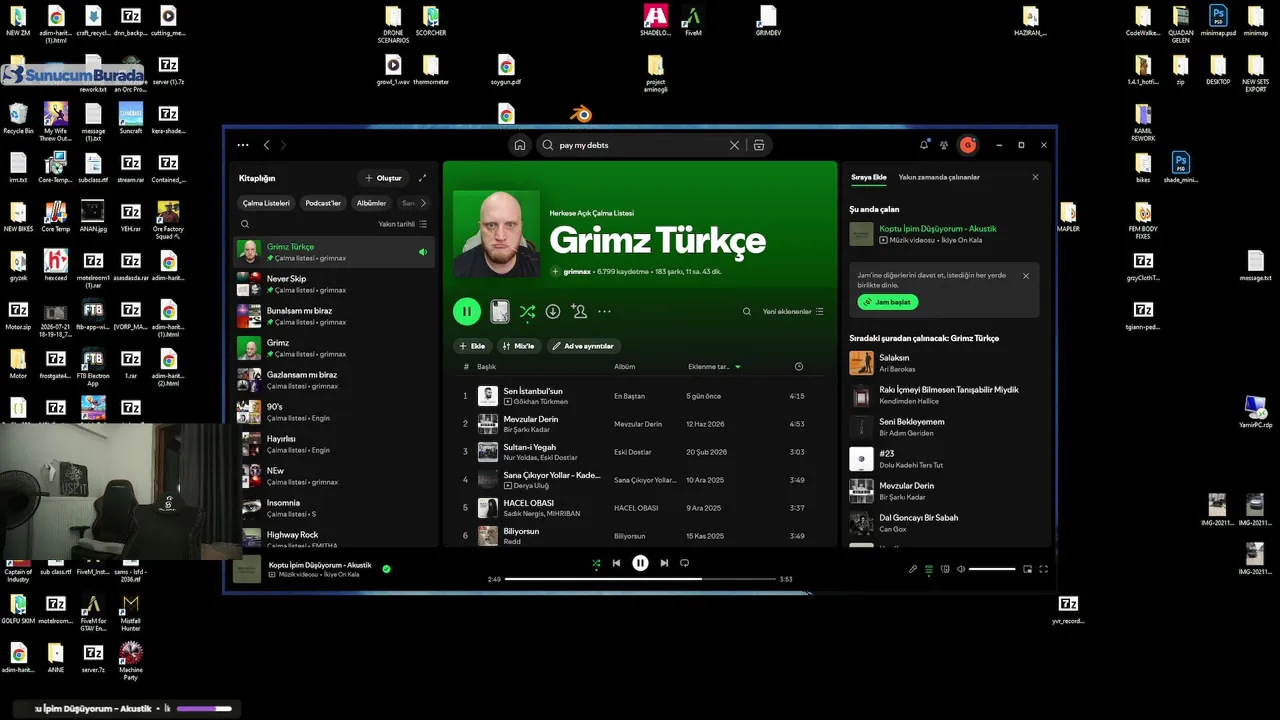Select the Albümler filter chip
Screen dimensions: 1280x720
(371, 203)
